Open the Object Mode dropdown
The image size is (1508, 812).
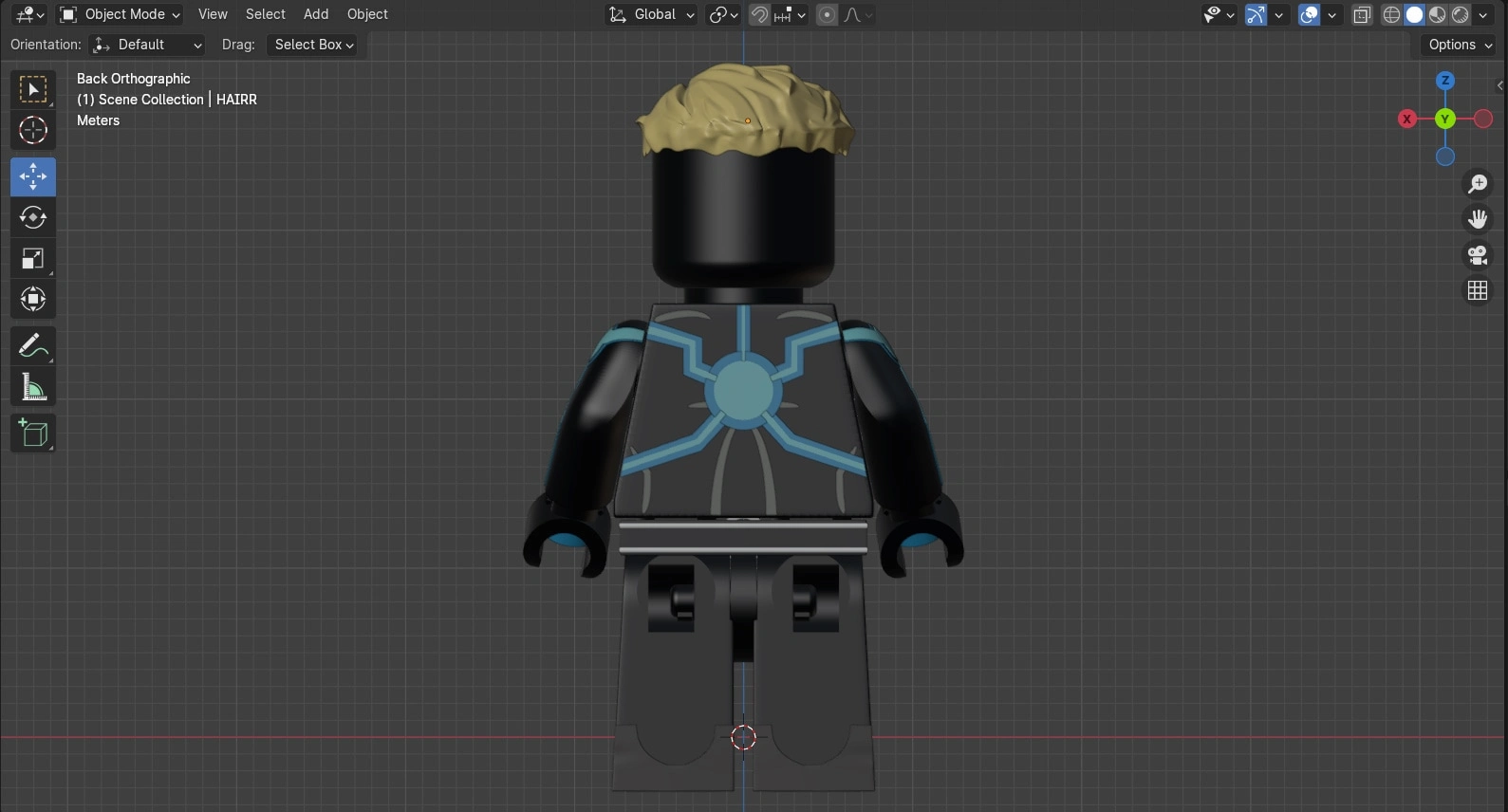pyautogui.click(x=120, y=14)
